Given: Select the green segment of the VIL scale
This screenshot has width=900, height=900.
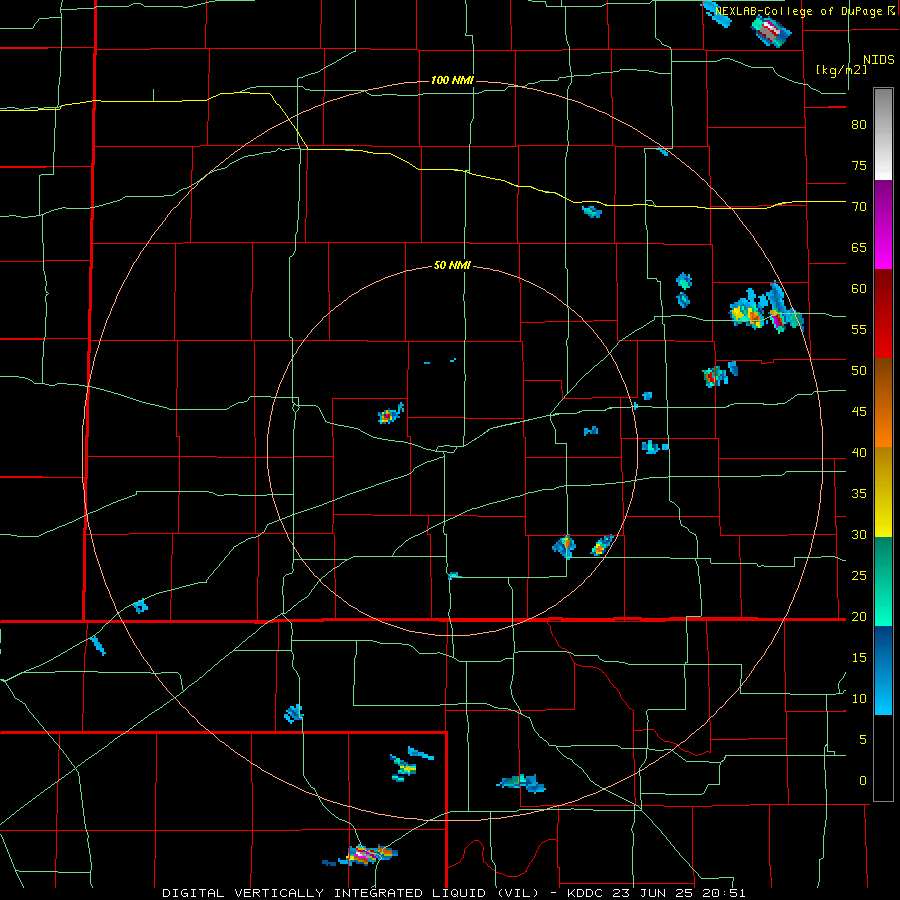Looking at the screenshot, I should (883, 581).
